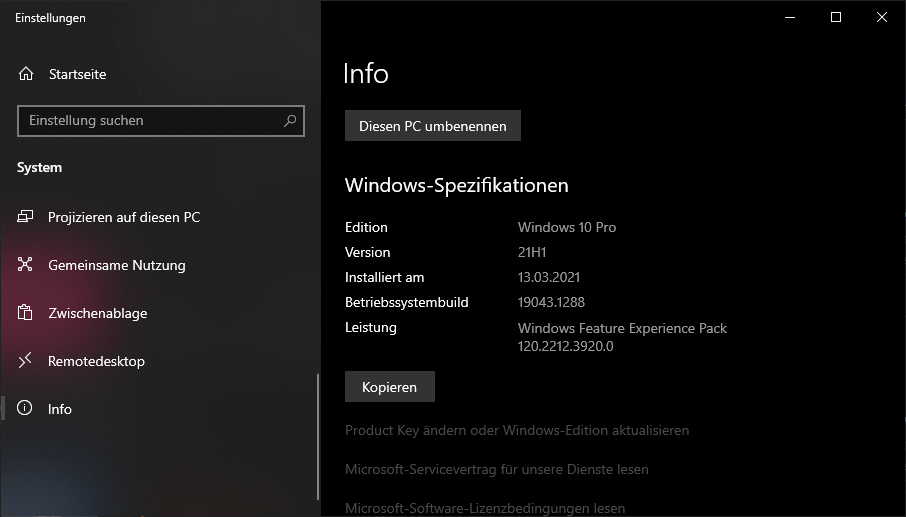This screenshot has width=906, height=517.
Task: Maximize the Einstellungen window
Action: click(x=836, y=17)
